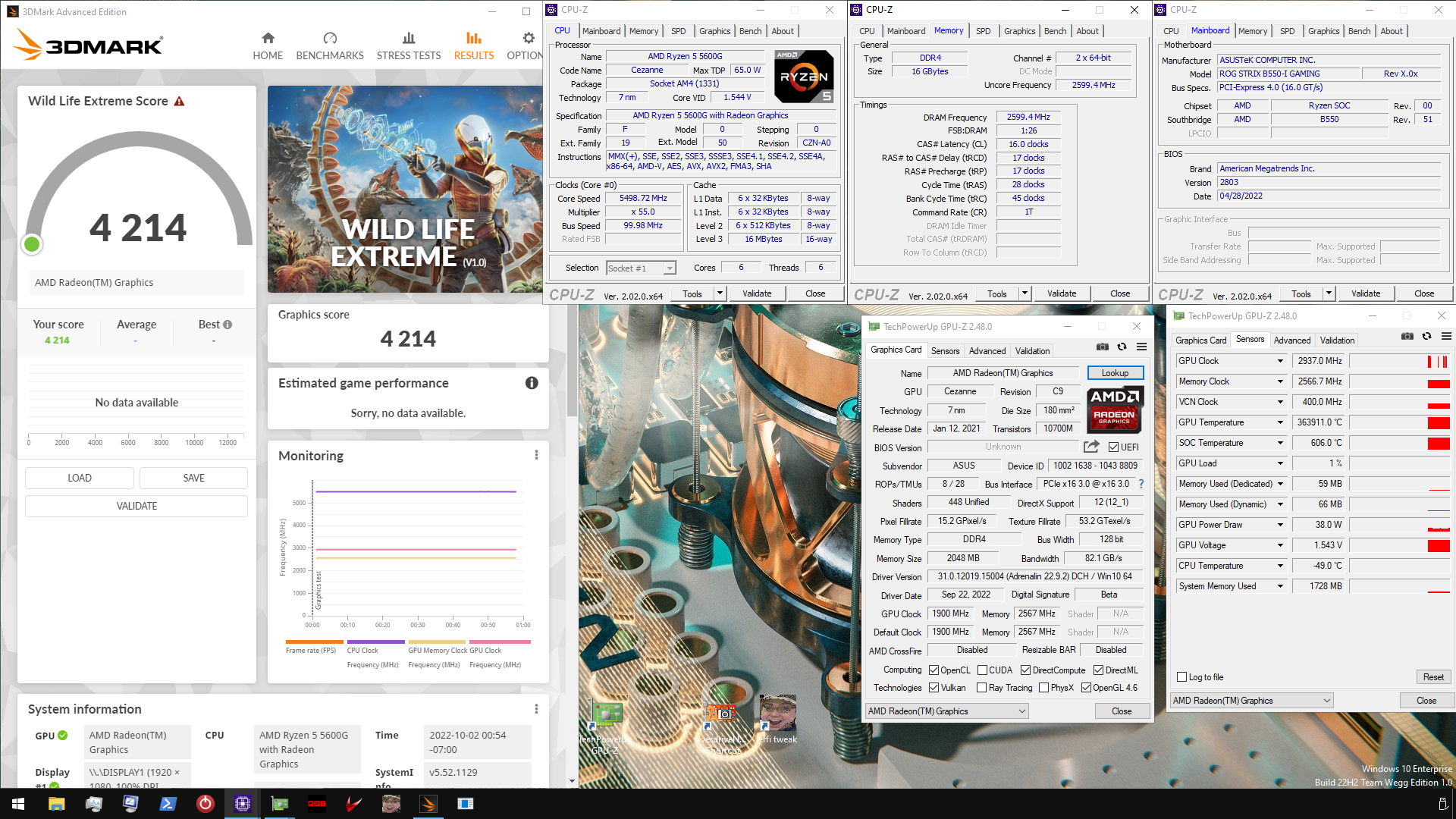Click the red power icon on taskbar

point(205,804)
